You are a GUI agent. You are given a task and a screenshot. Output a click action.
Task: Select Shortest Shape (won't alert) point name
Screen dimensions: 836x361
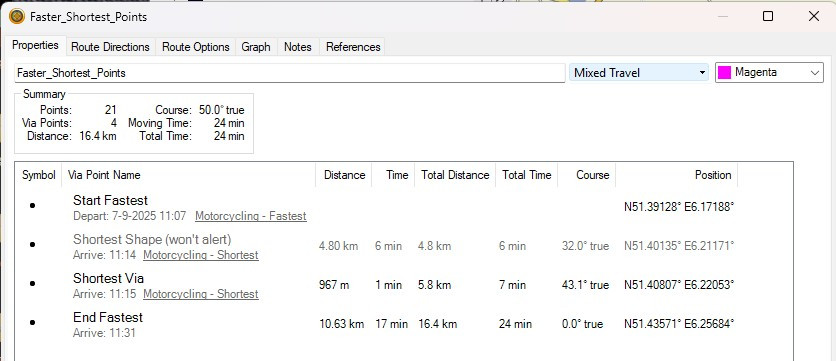pos(152,239)
